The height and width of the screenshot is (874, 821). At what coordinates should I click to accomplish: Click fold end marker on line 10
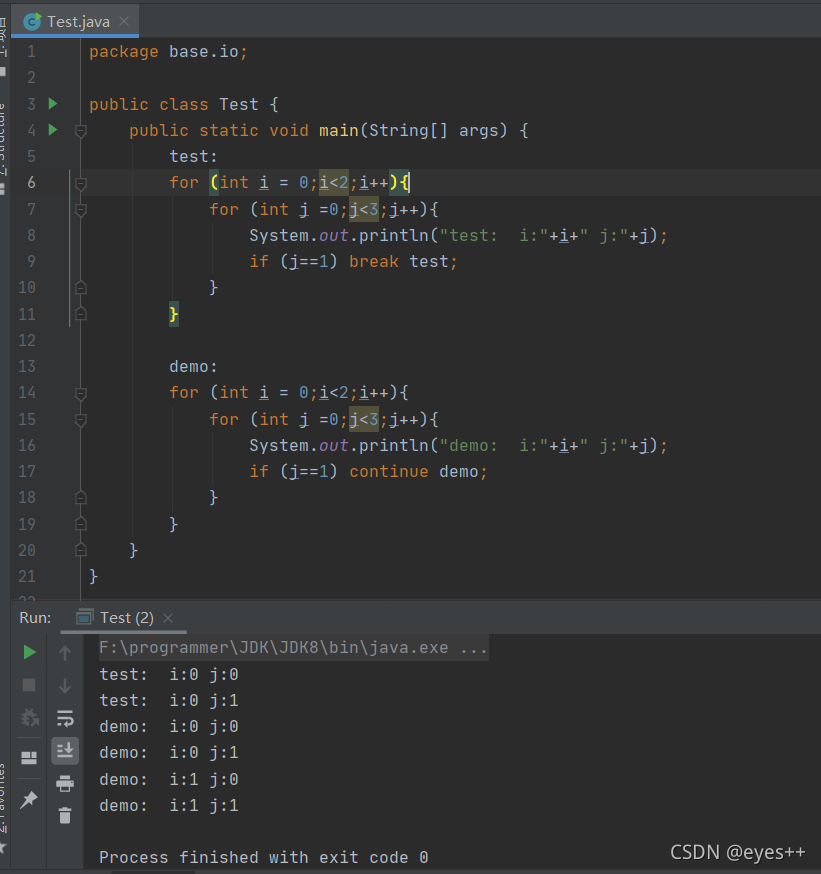point(81,288)
